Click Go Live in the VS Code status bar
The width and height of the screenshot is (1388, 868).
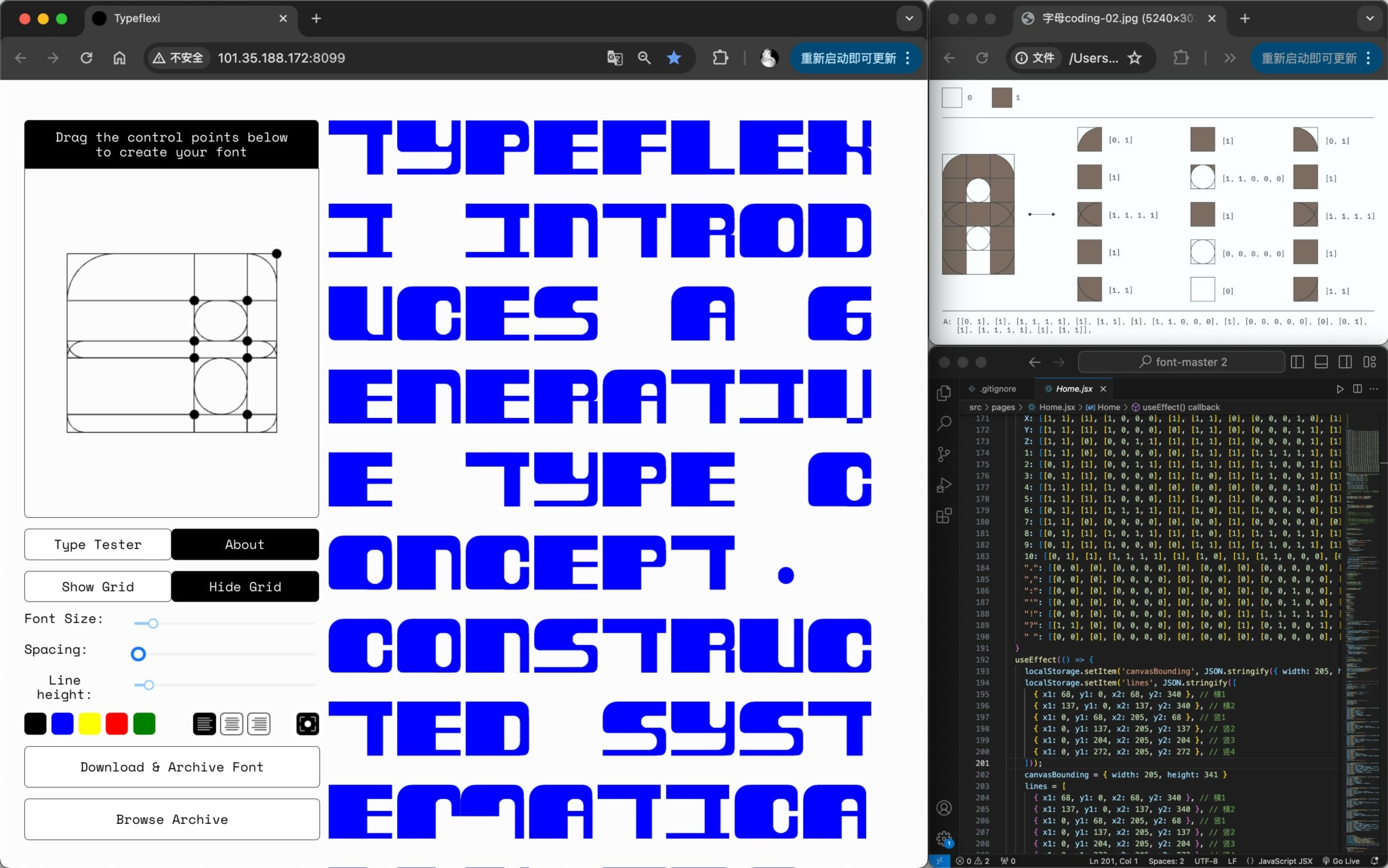click(x=1341, y=861)
